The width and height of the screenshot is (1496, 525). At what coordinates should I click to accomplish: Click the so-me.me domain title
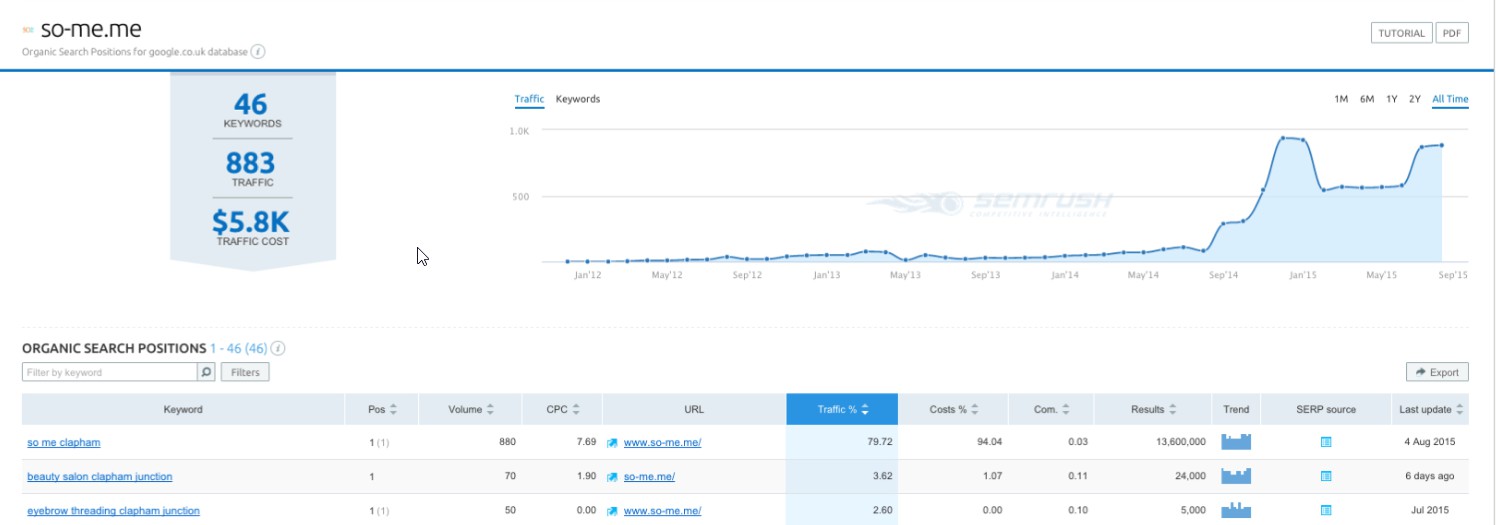(91, 30)
